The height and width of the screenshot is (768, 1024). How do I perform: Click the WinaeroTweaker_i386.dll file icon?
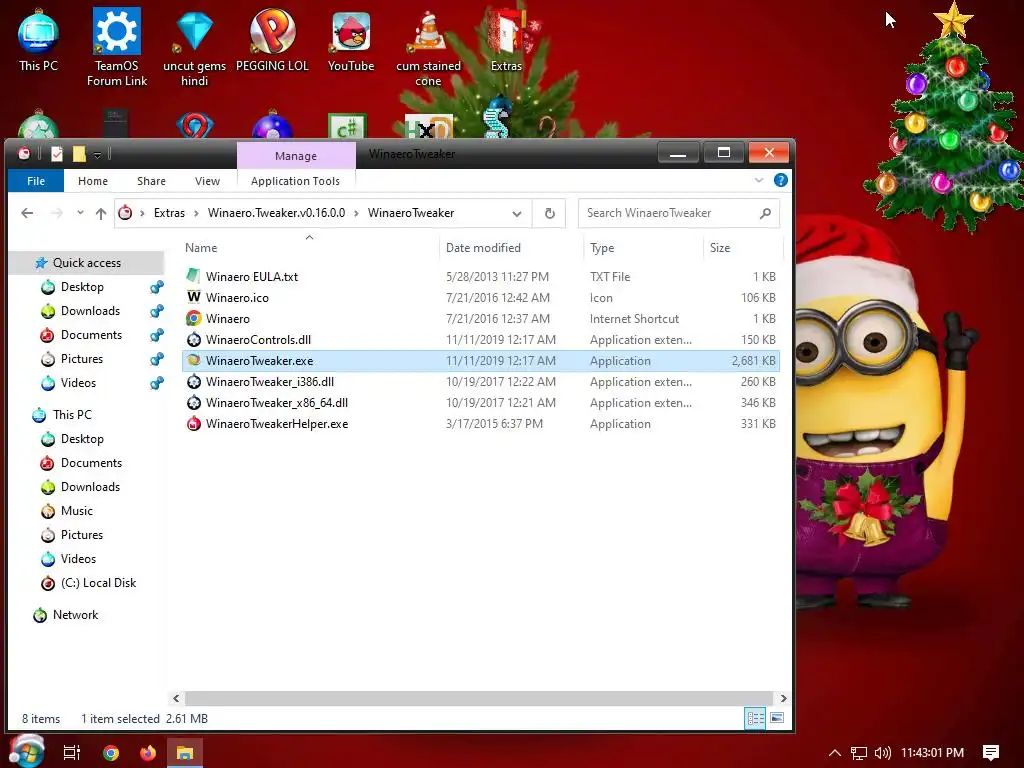click(193, 381)
